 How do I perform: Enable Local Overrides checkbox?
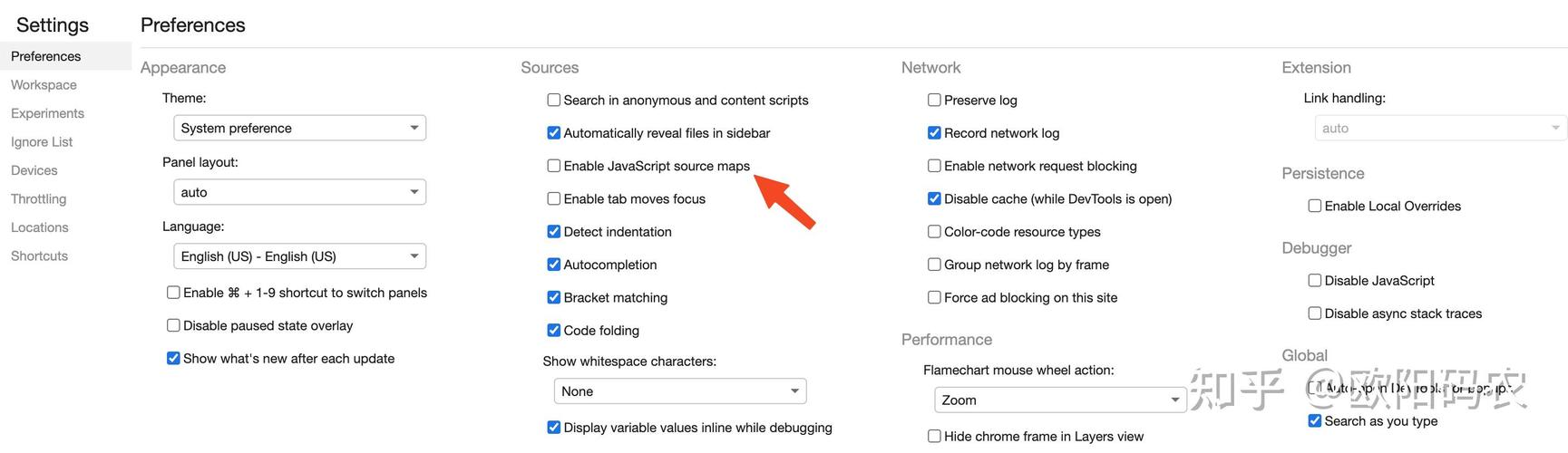1315,206
